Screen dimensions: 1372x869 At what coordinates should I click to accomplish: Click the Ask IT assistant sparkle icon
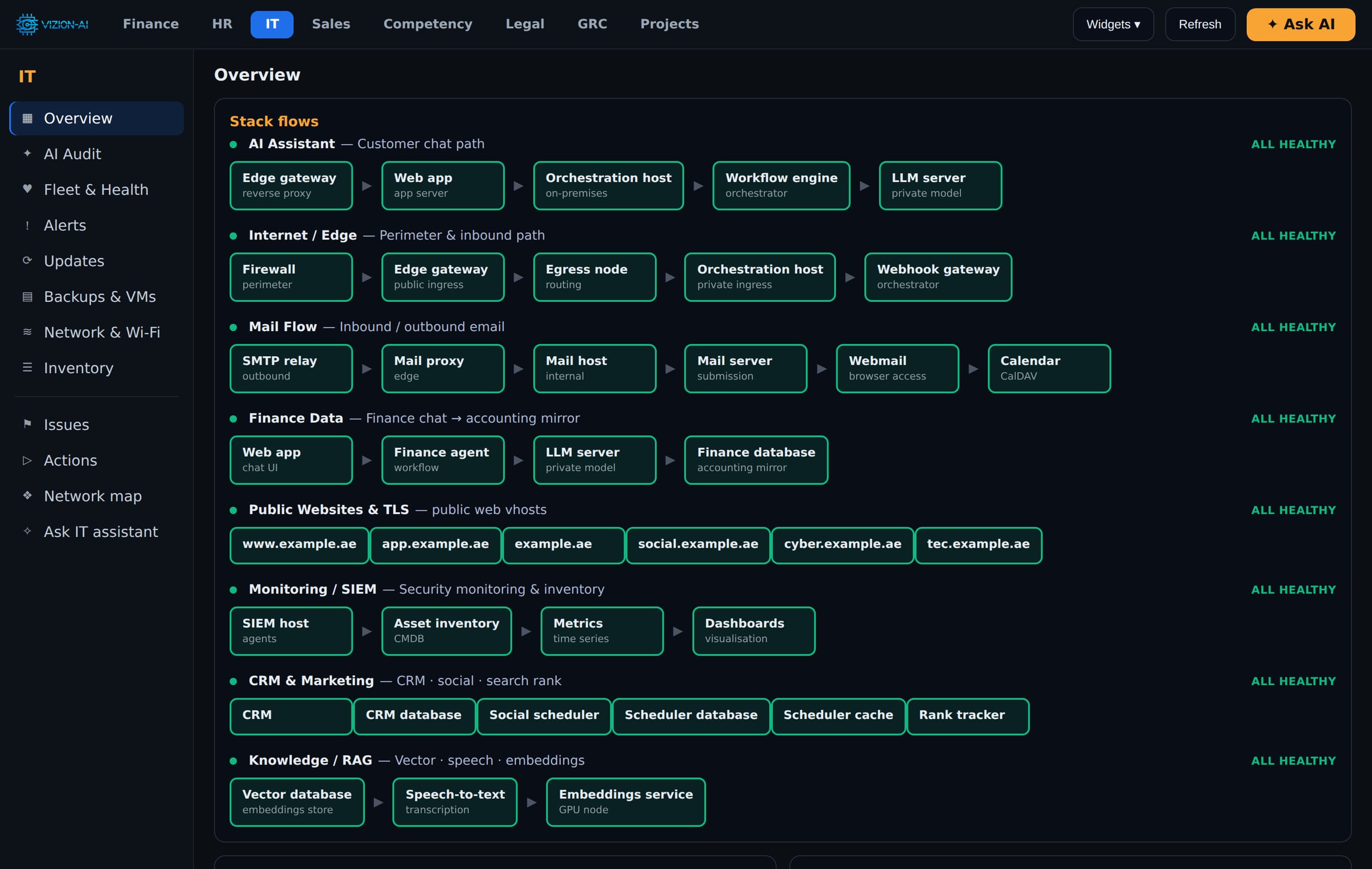coord(27,531)
